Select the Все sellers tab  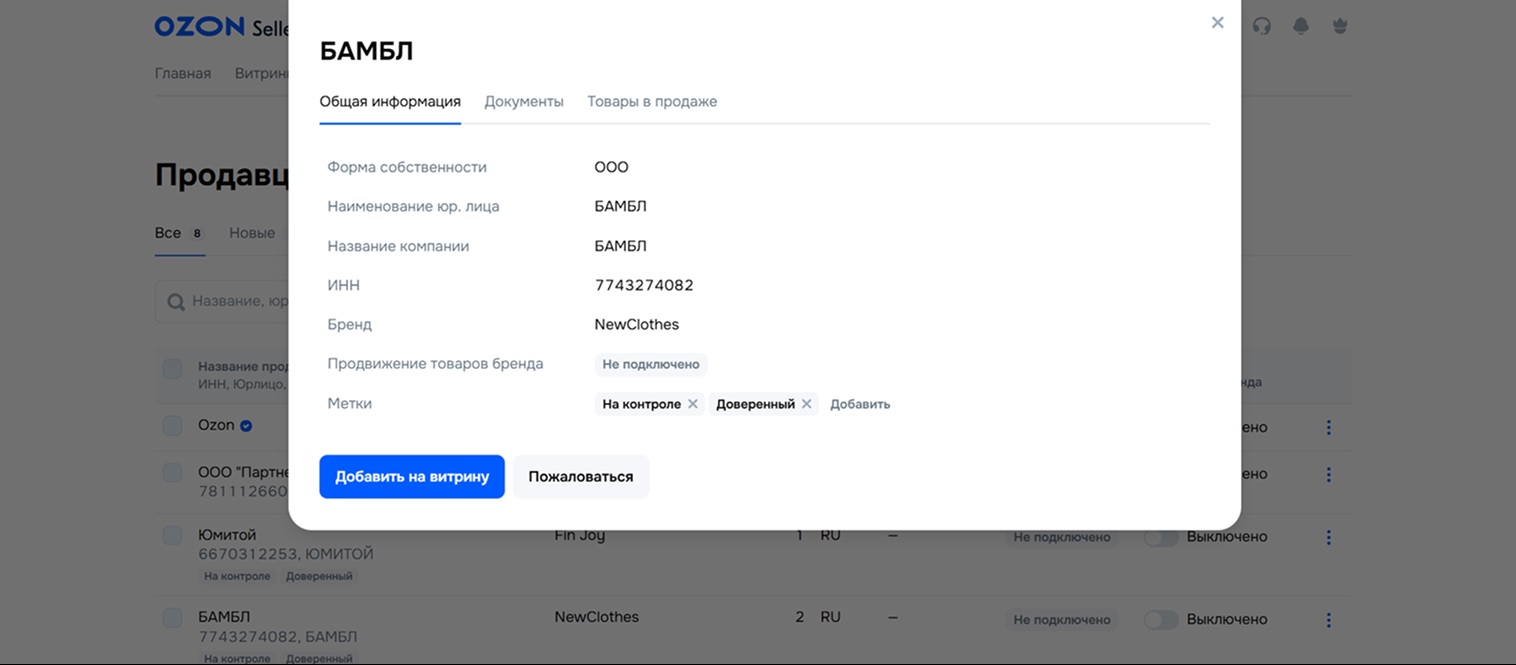180,232
